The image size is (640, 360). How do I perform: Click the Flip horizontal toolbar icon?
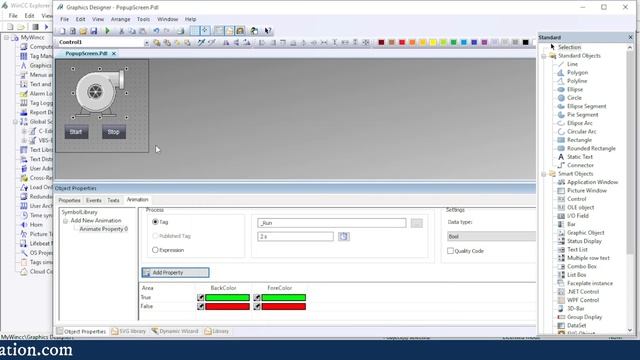(226, 42)
